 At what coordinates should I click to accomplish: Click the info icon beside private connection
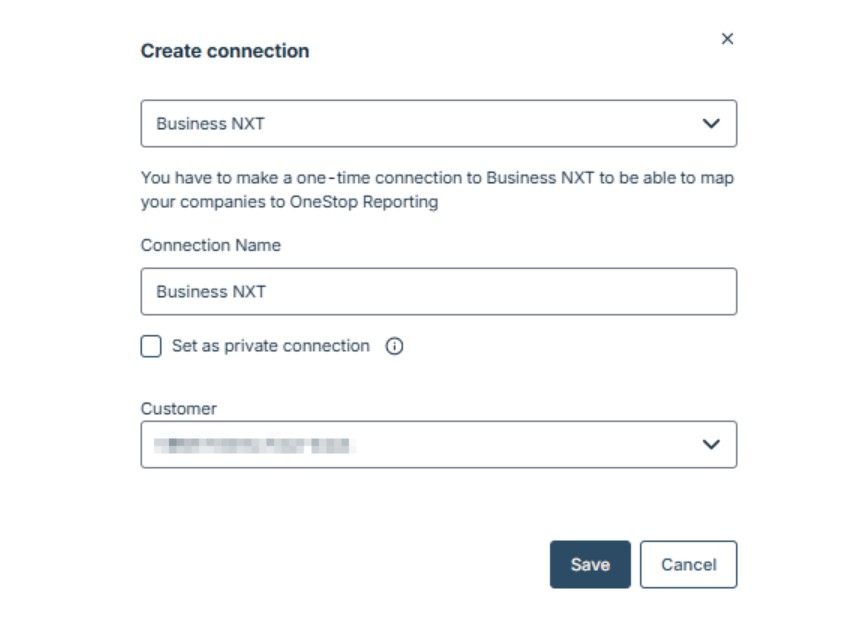[x=394, y=347]
